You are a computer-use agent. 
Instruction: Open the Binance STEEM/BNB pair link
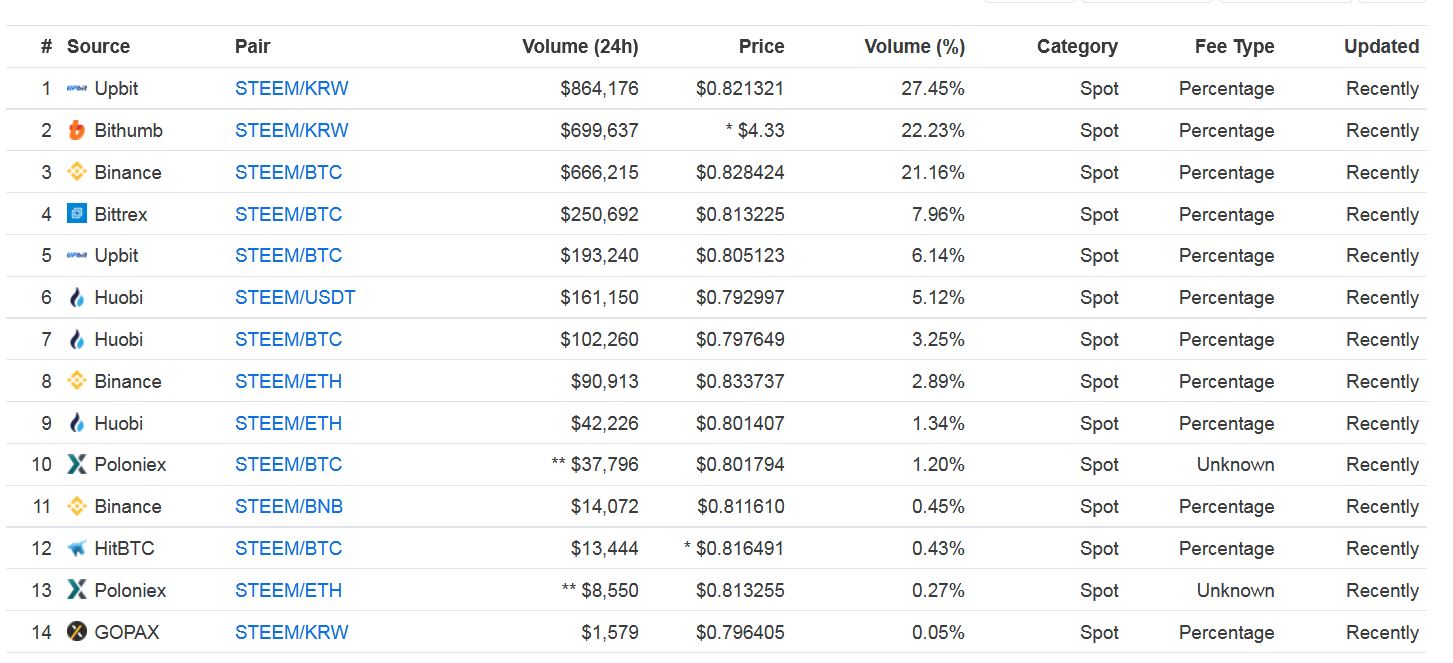coord(289,507)
